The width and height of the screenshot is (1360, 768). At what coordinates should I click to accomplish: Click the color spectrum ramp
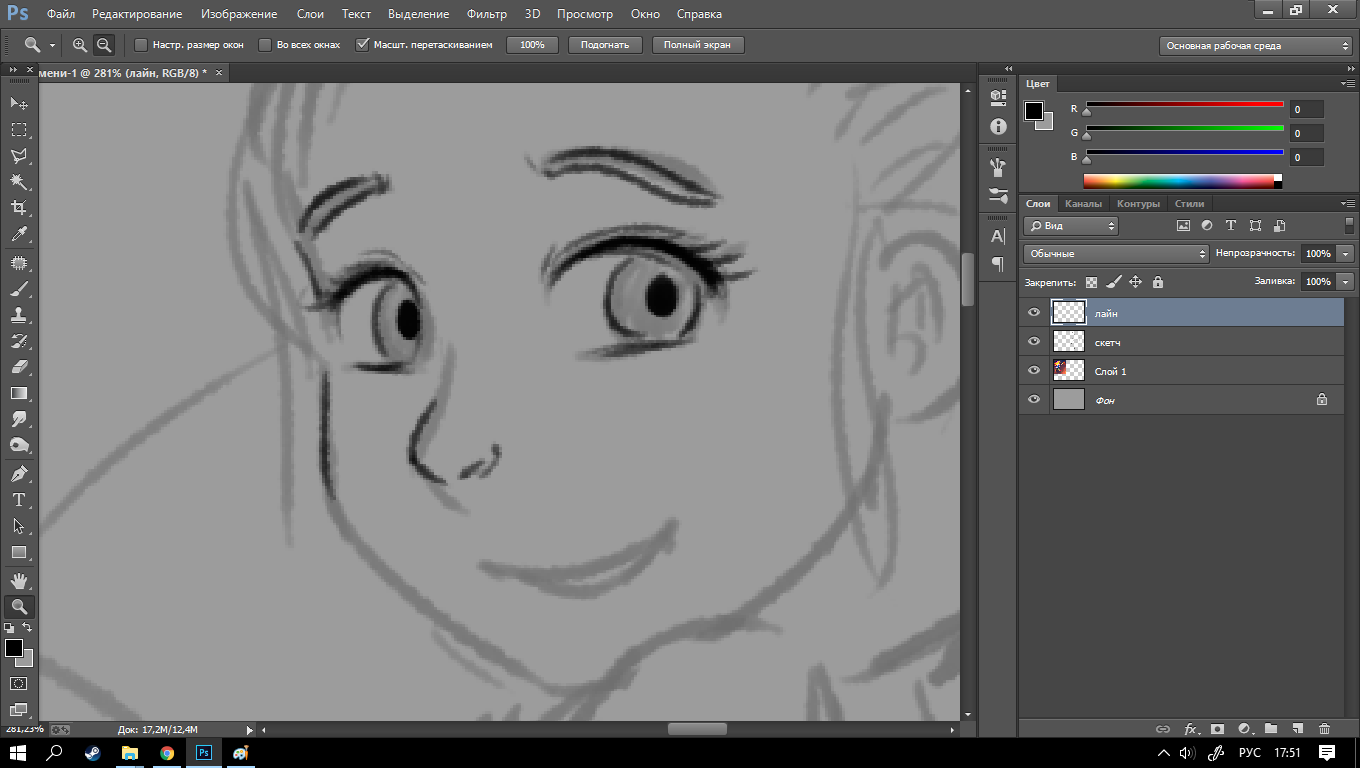click(x=1180, y=181)
